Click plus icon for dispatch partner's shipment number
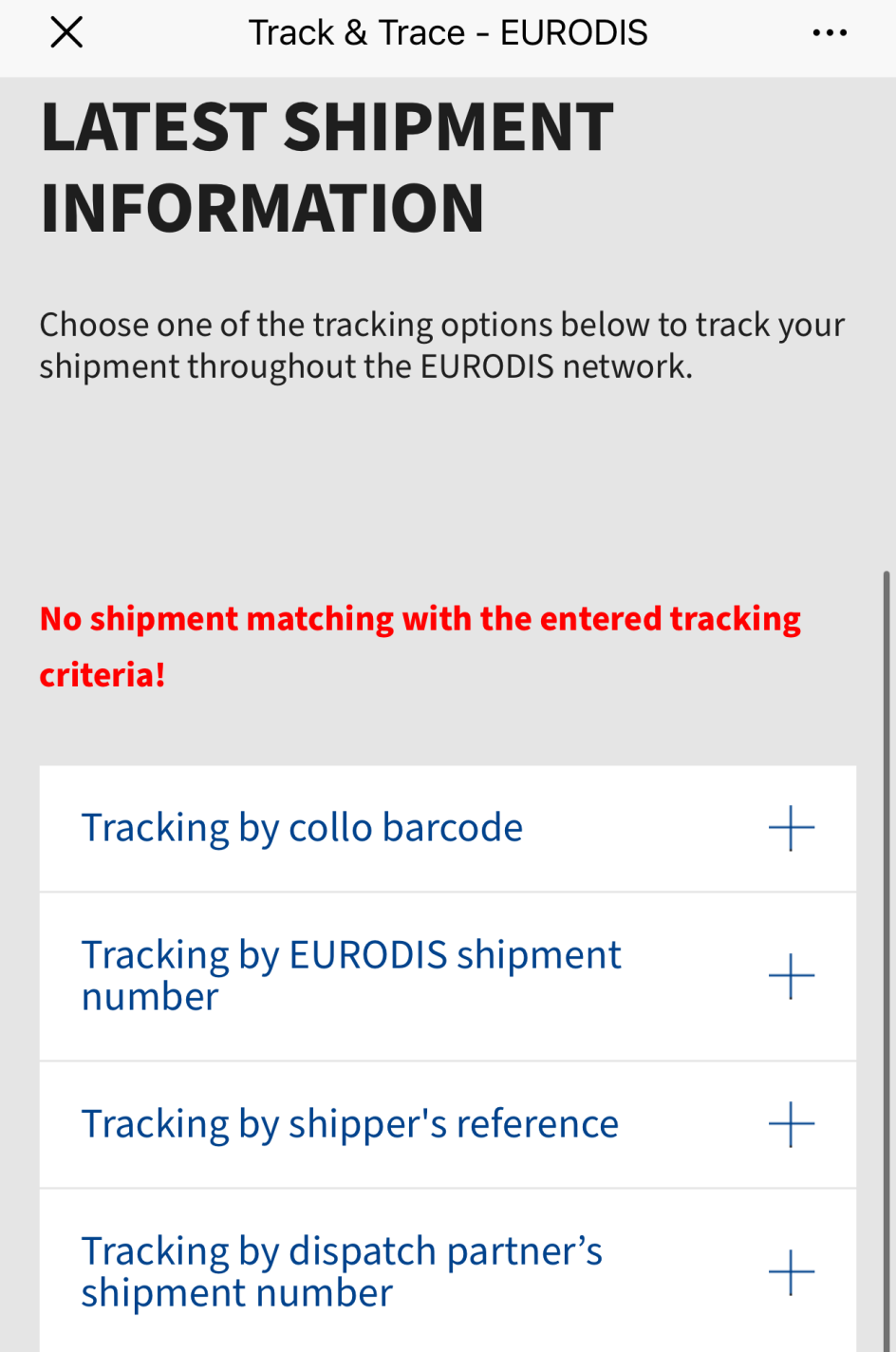896x1352 pixels. click(x=792, y=1273)
